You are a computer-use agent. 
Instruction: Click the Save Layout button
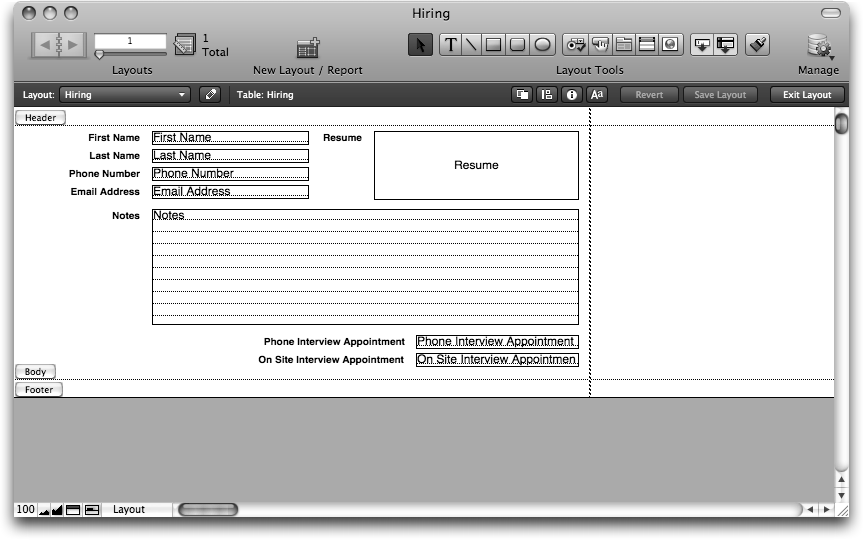click(720, 95)
